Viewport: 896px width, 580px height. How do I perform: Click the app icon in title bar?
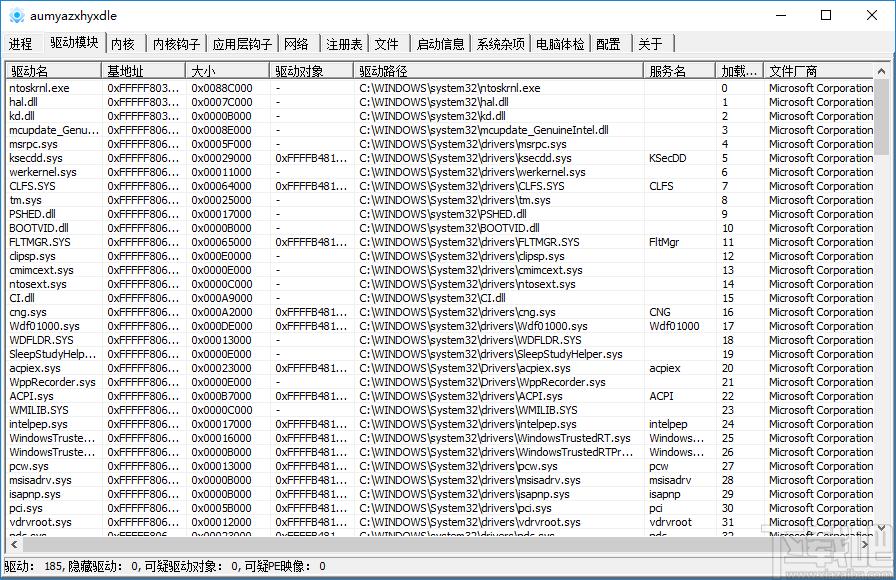point(17,15)
